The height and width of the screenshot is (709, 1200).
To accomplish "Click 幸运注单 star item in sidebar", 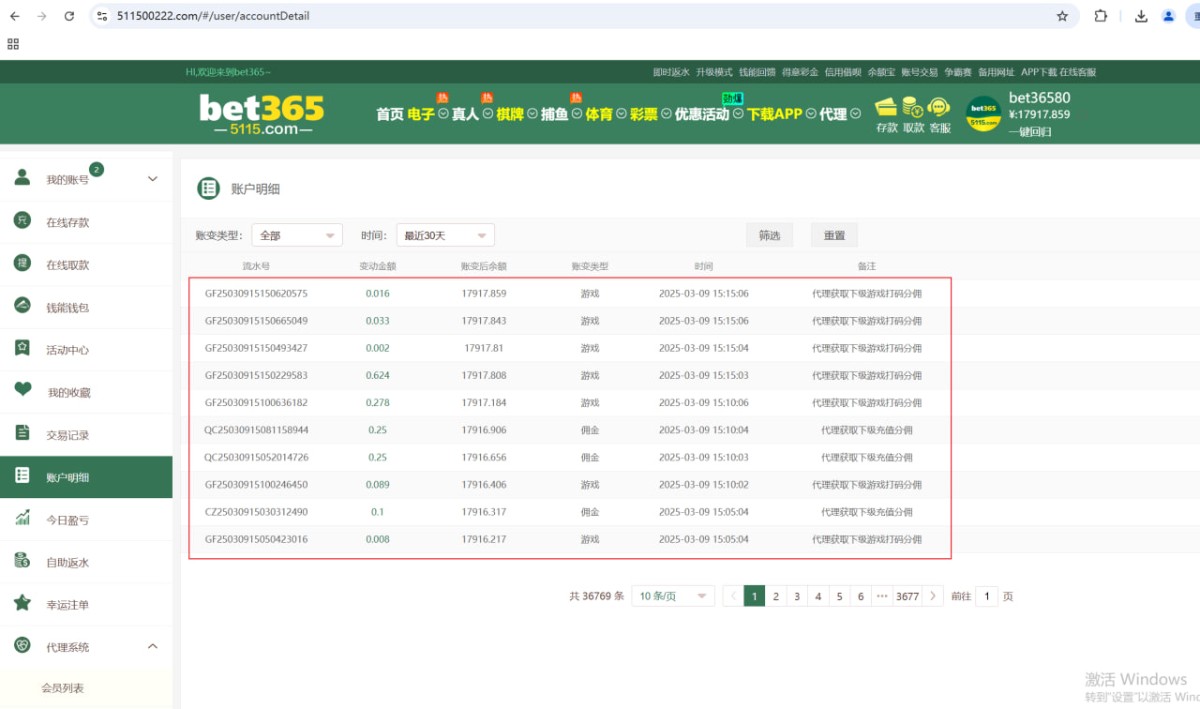I will click(67, 605).
